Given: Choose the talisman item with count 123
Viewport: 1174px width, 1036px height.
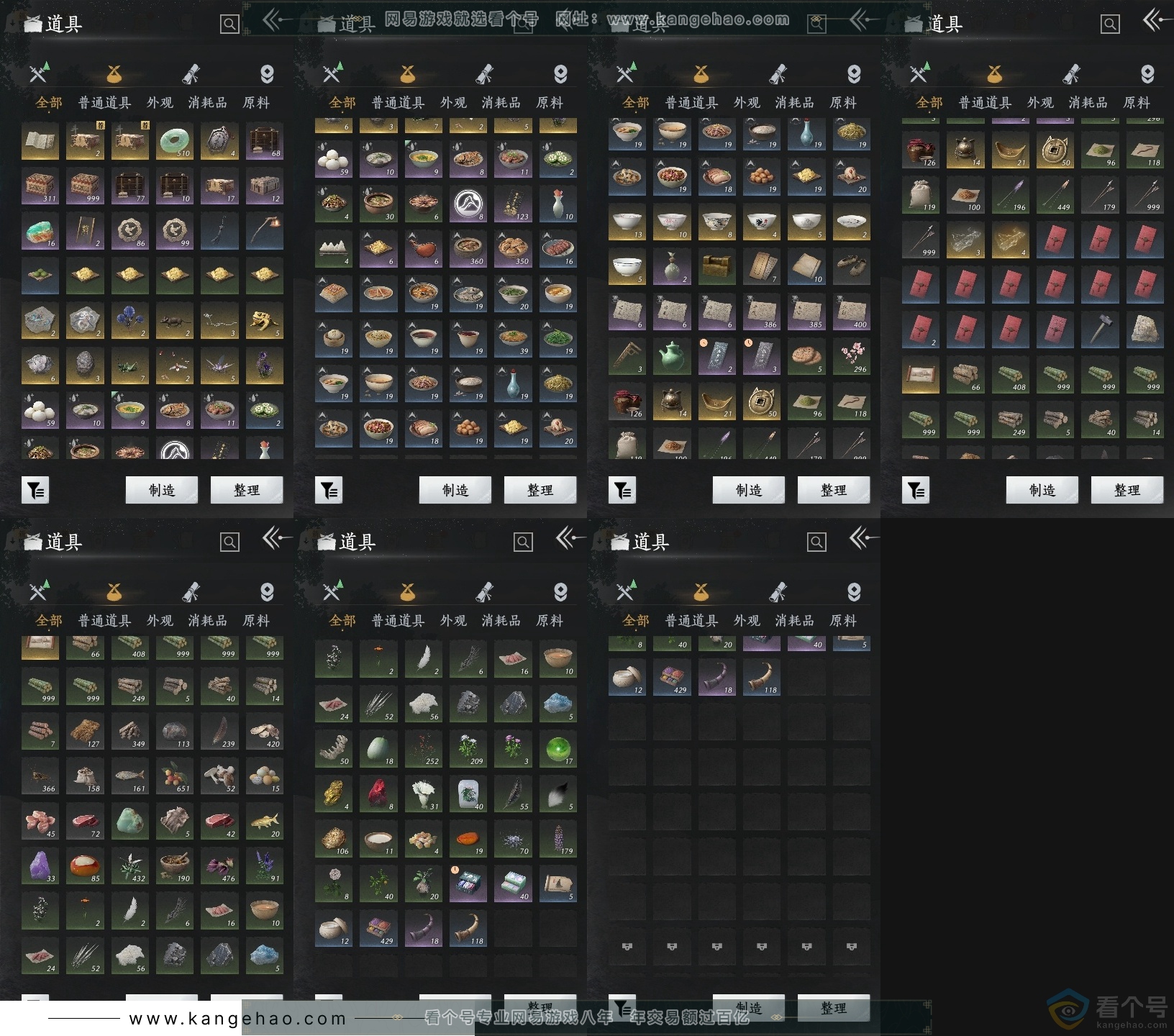Looking at the screenshot, I should tap(514, 204).
